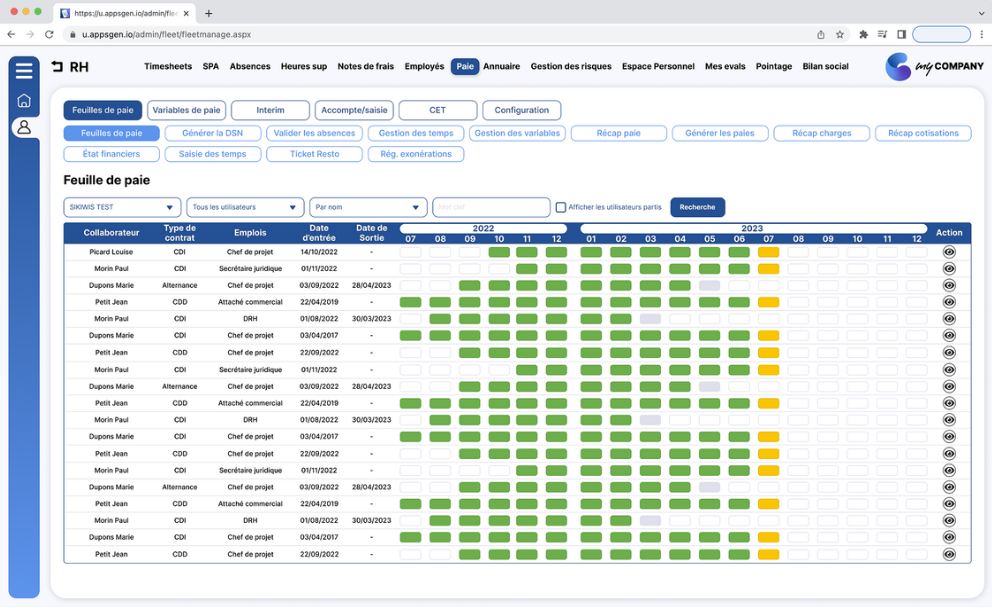Tick Afficher les utilisateurs partis checkbox
992x608 pixels.
click(x=561, y=207)
